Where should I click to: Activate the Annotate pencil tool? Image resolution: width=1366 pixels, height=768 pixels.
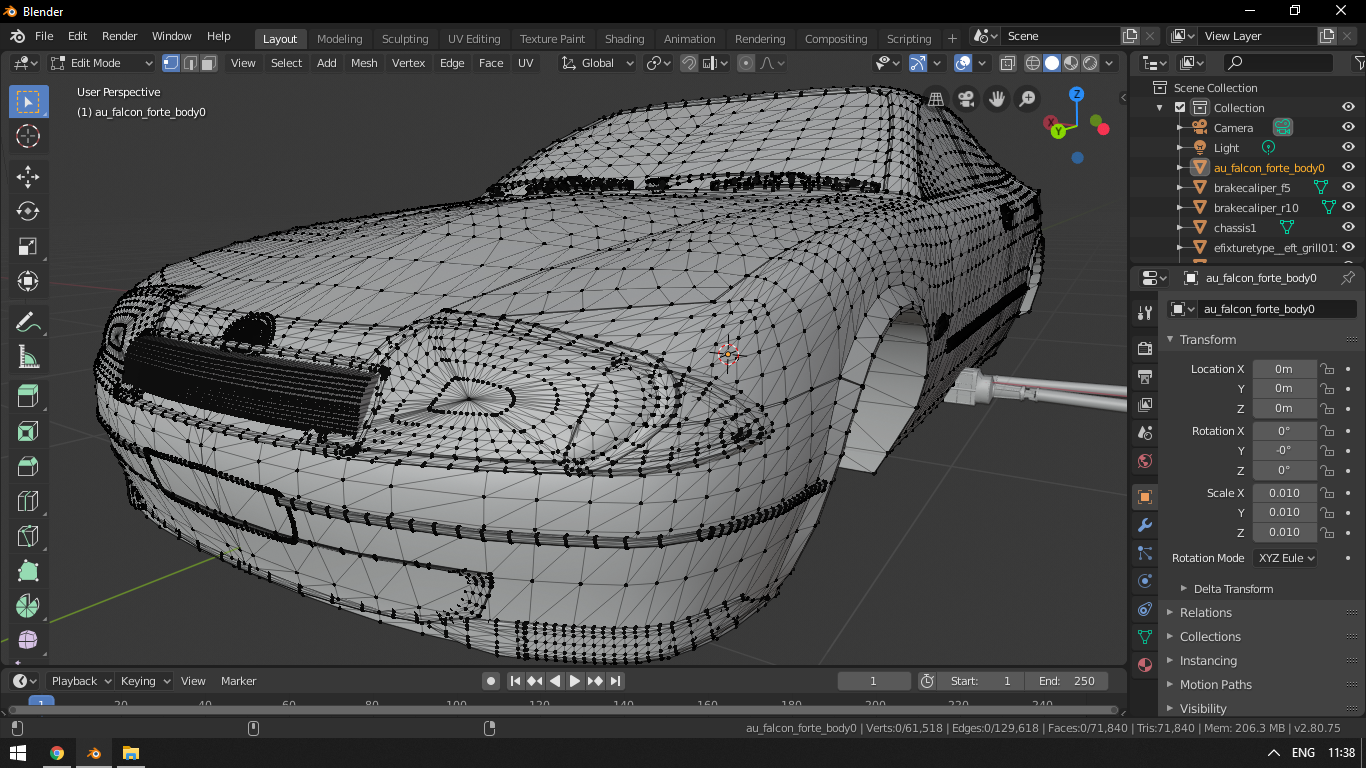(x=28, y=322)
